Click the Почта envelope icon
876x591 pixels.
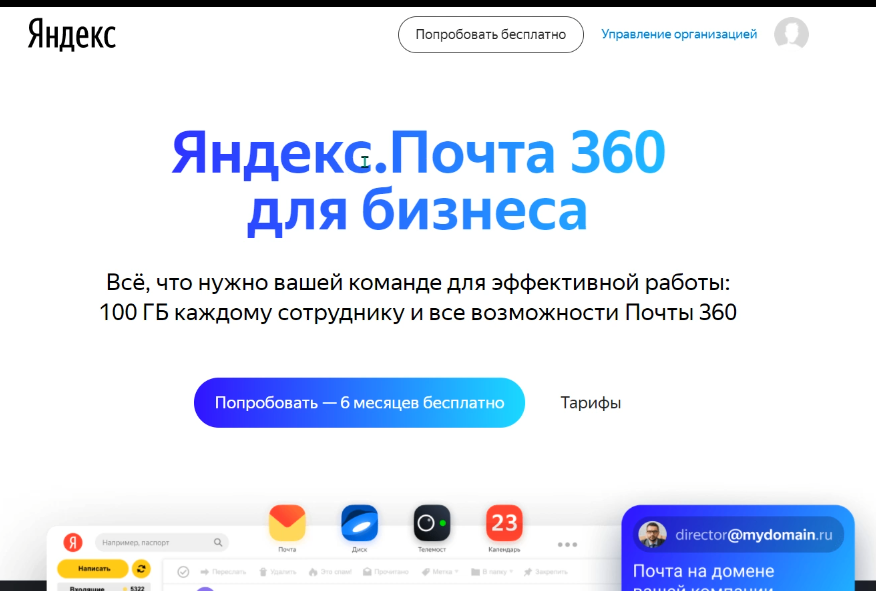tap(287, 523)
